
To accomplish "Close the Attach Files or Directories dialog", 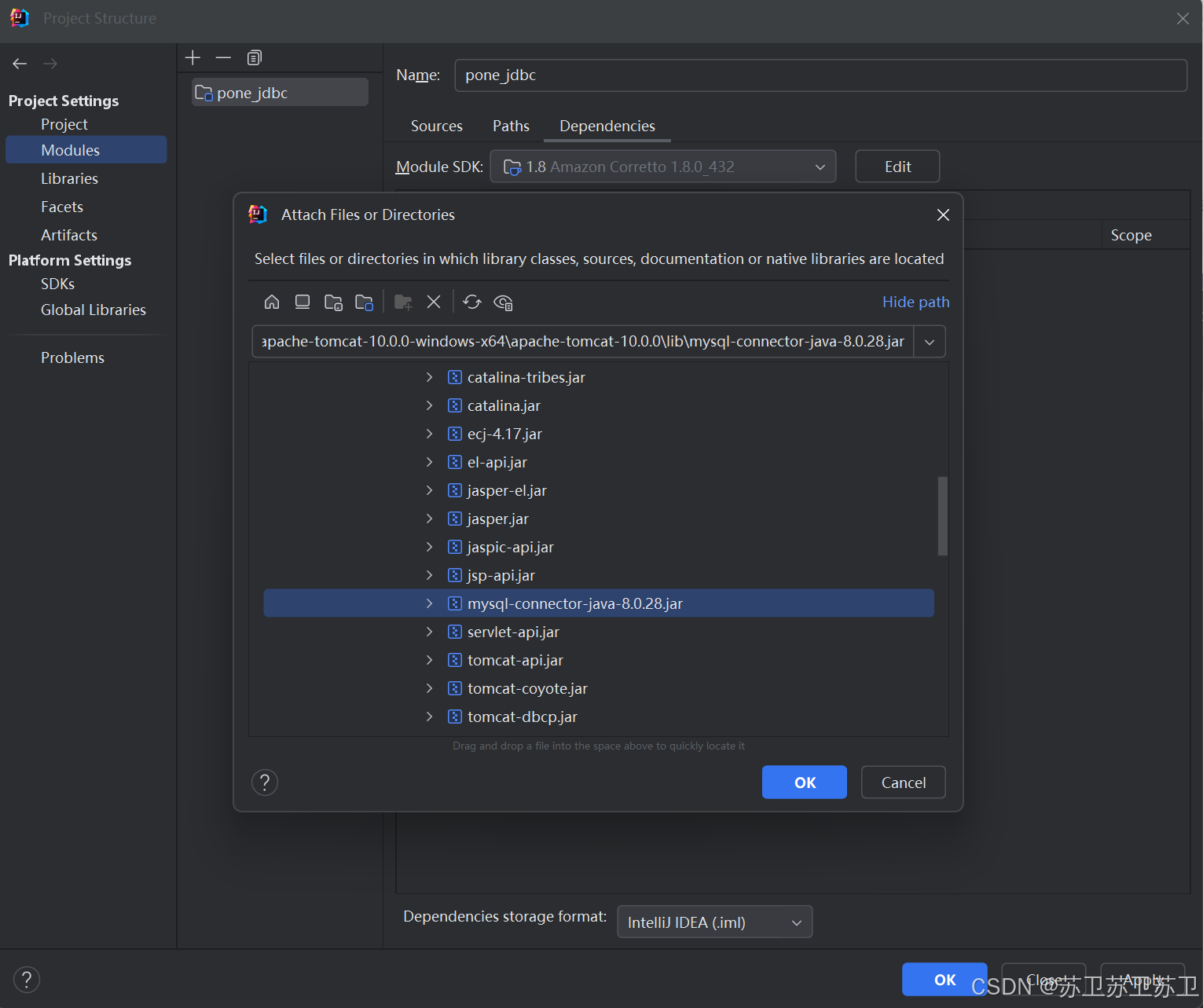I will (943, 215).
